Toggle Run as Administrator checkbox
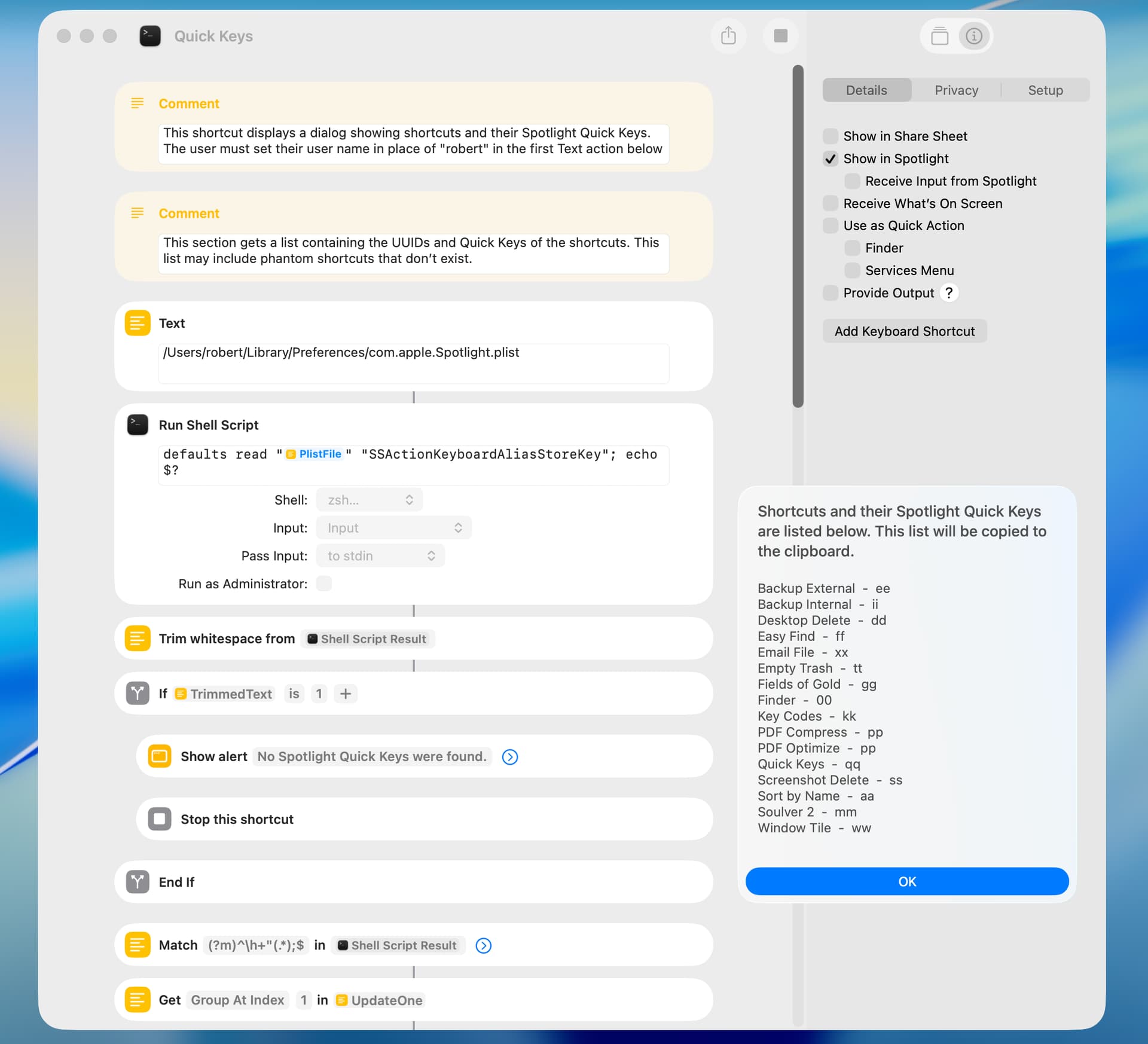 coord(323,584)
